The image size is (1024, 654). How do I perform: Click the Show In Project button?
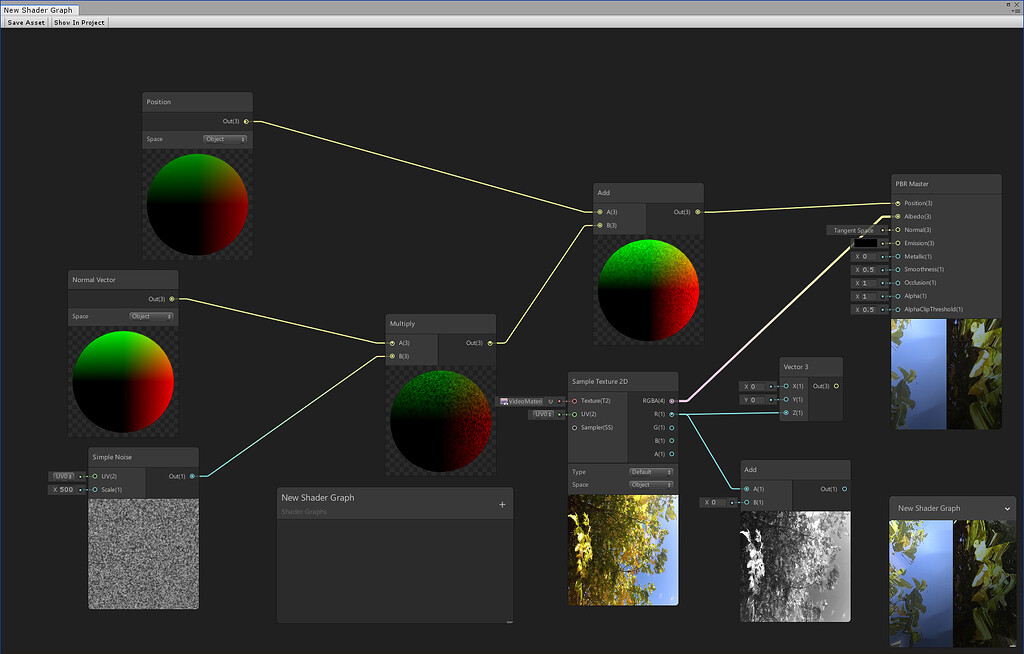[x=78, y=22]
